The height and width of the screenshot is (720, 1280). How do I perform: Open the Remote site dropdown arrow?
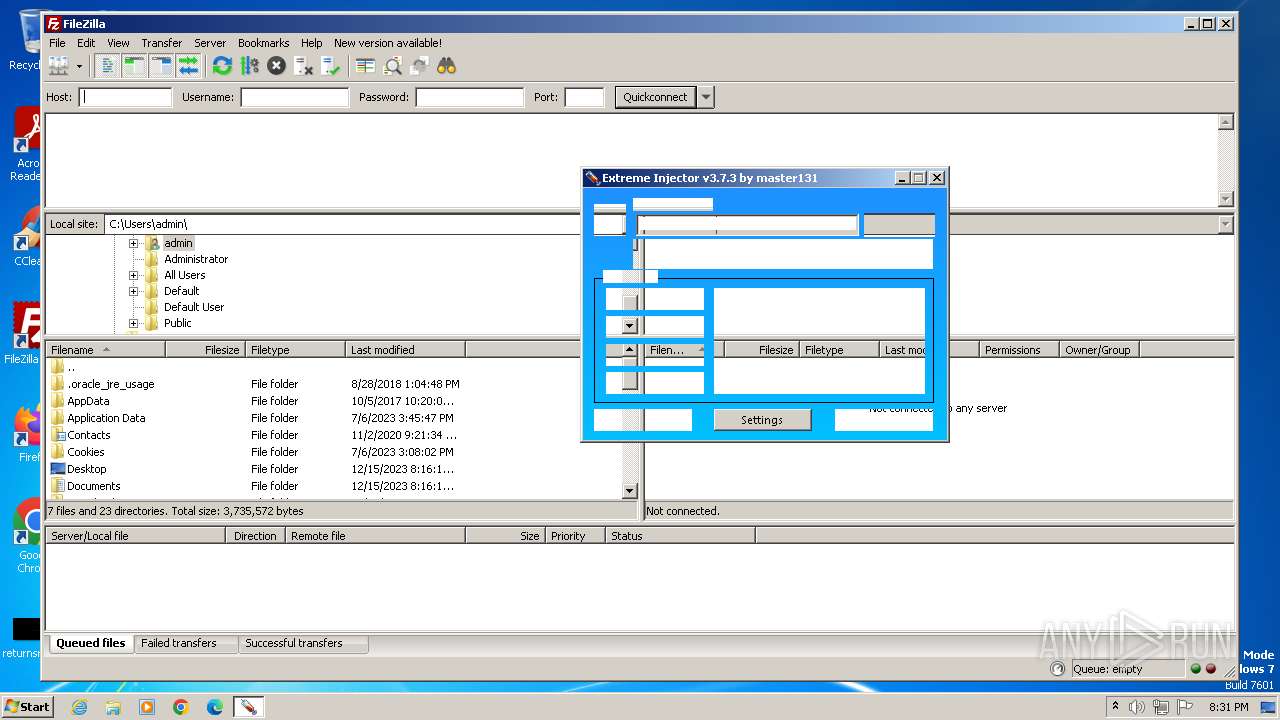(1226, 224)
